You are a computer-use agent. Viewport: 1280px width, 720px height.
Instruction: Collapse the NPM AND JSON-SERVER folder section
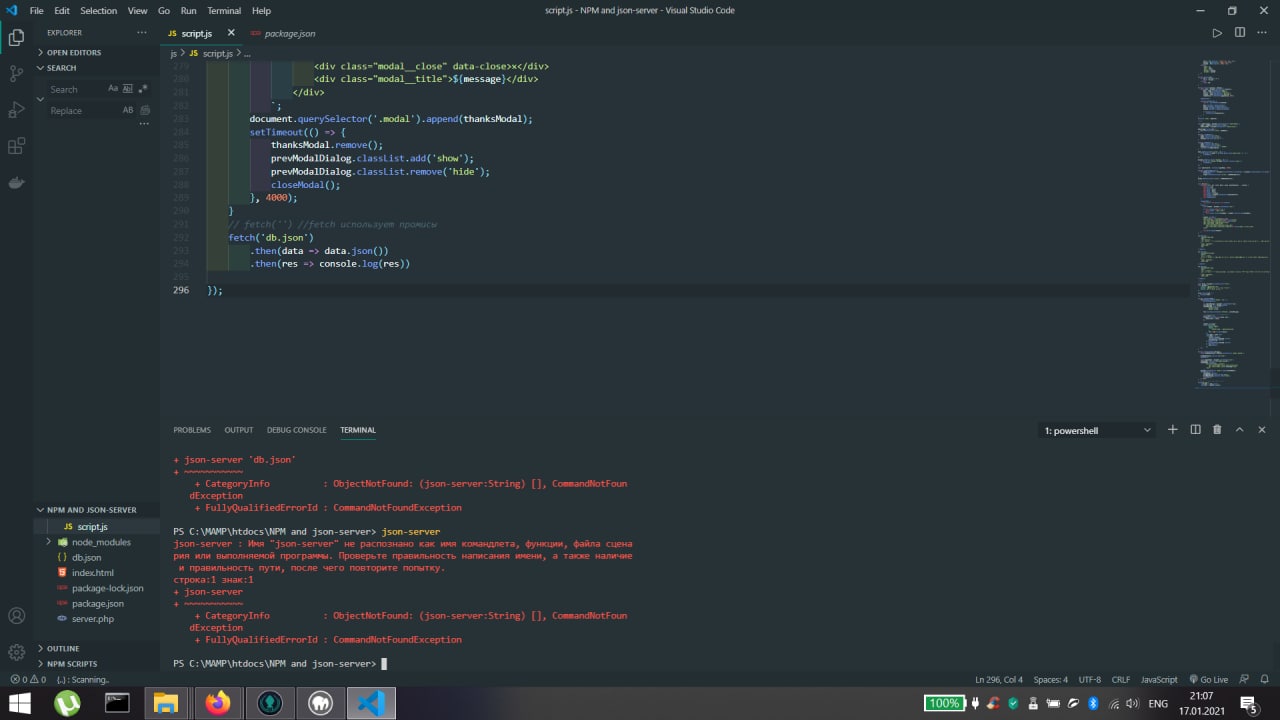coord(92,510)
